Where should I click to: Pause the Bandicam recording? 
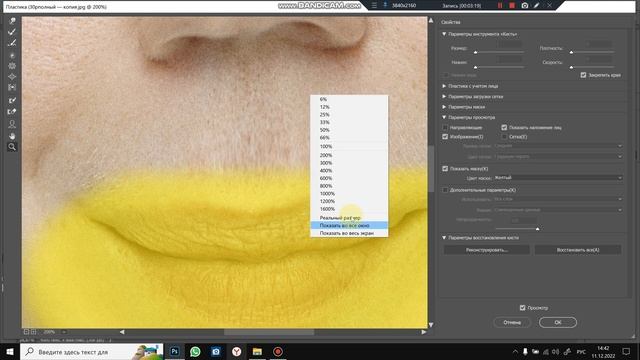(x=500, y=5)
